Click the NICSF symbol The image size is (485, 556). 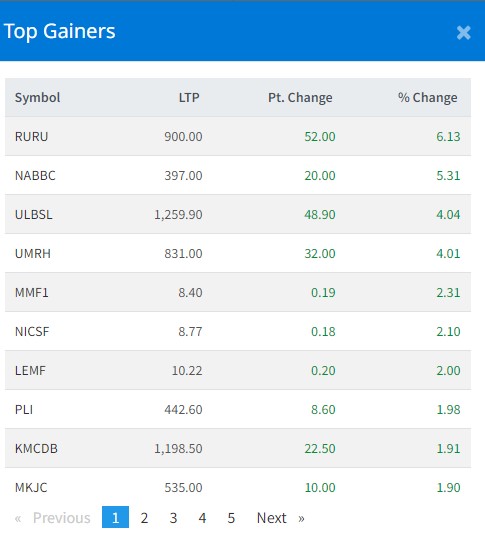click(x=32, y=332)
